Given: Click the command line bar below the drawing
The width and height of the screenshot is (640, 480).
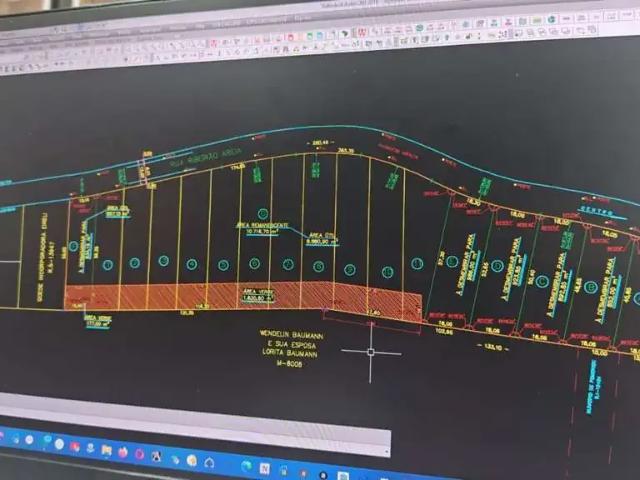Looking at the screenshot, I should pos(194,426).
